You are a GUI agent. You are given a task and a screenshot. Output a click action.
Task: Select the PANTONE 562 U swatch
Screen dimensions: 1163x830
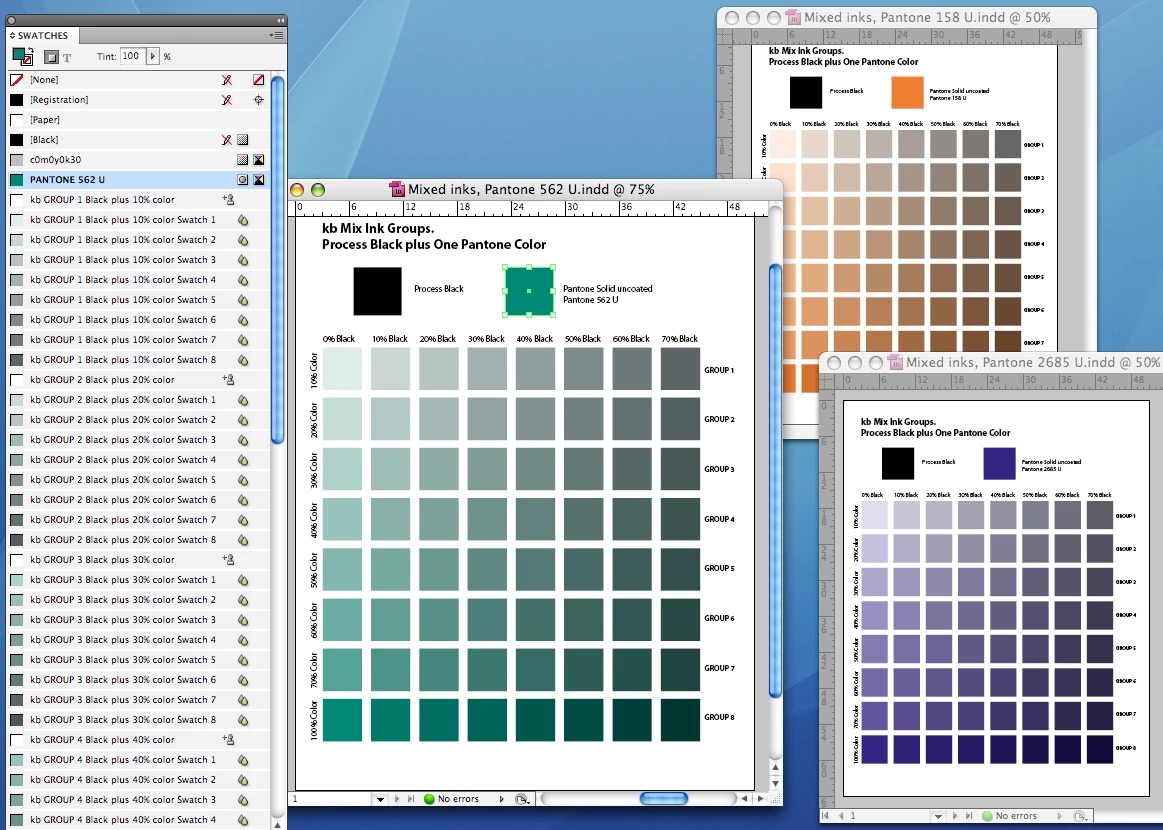pos(139,179)
